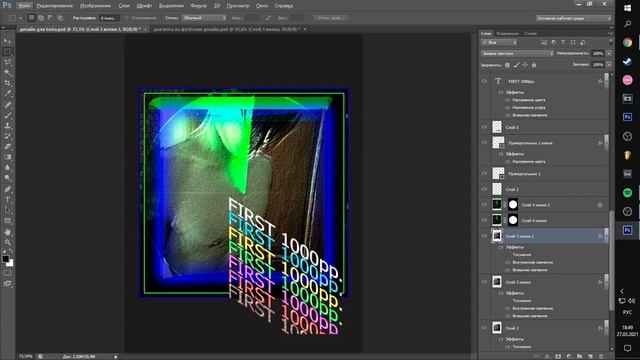The image size is (640, 360).
Task: Select the Brush tool
Action: pos(7,115)
